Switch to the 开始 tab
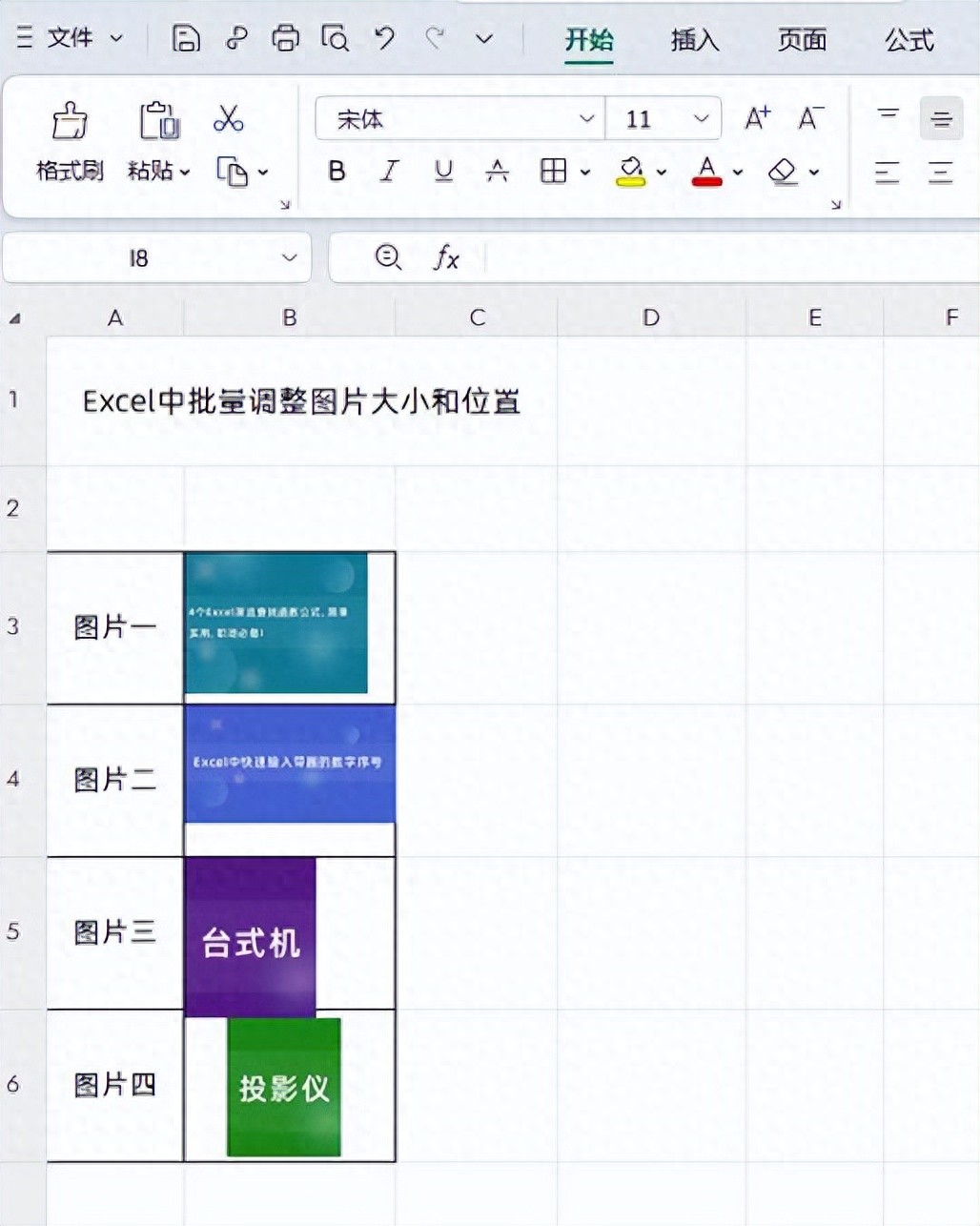This screenshot has width=980, height=1226. [588, 40]
